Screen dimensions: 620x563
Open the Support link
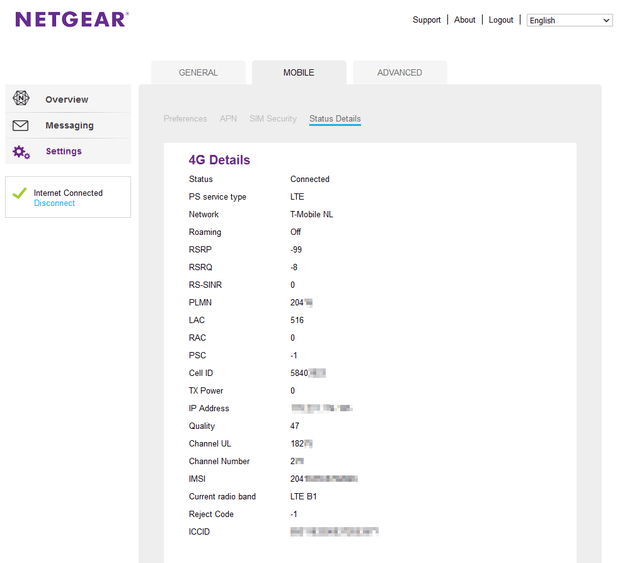pyautogui.click(x=426, y=20)
